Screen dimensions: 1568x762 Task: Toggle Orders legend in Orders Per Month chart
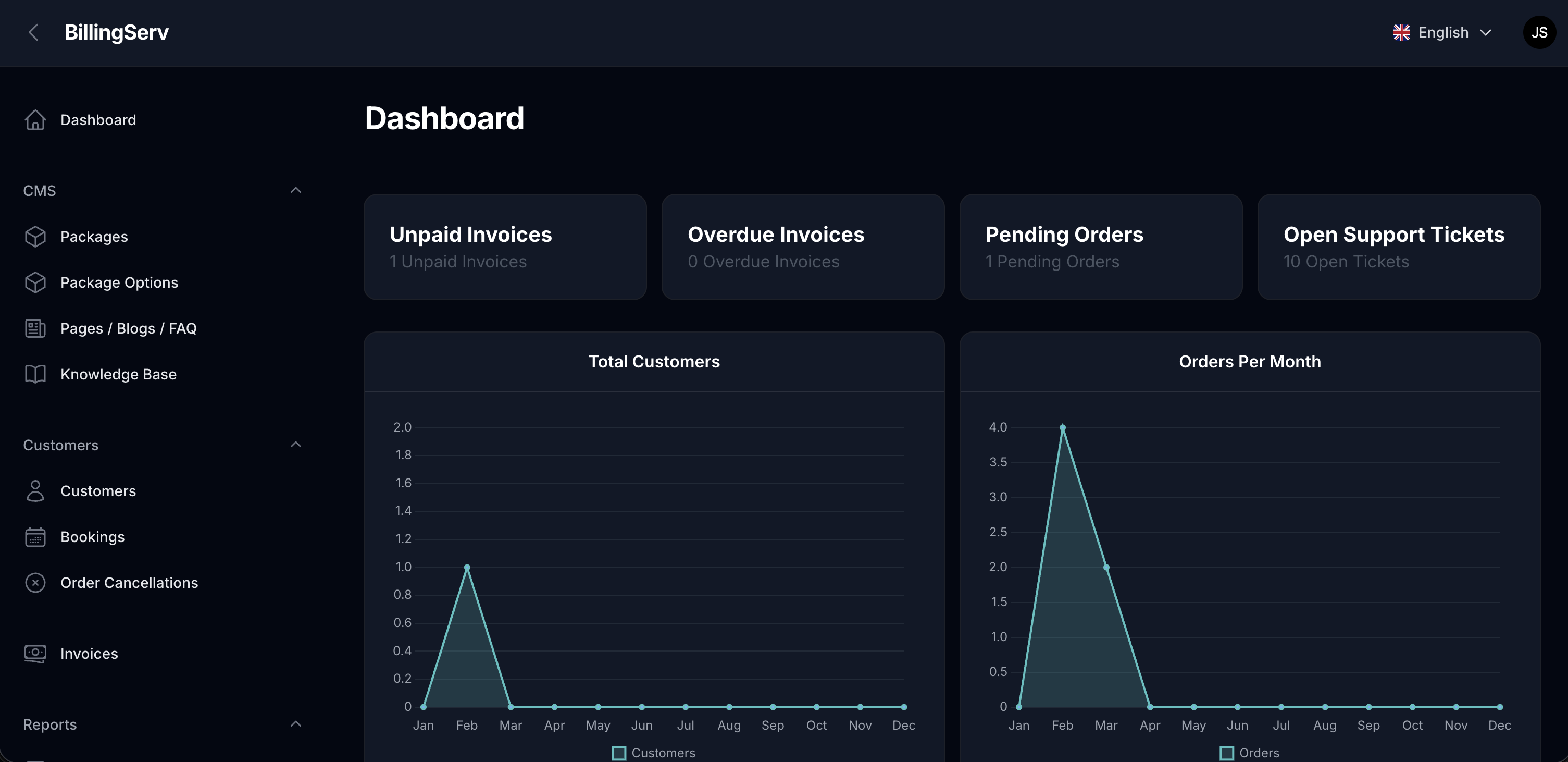click(1249, 753)
